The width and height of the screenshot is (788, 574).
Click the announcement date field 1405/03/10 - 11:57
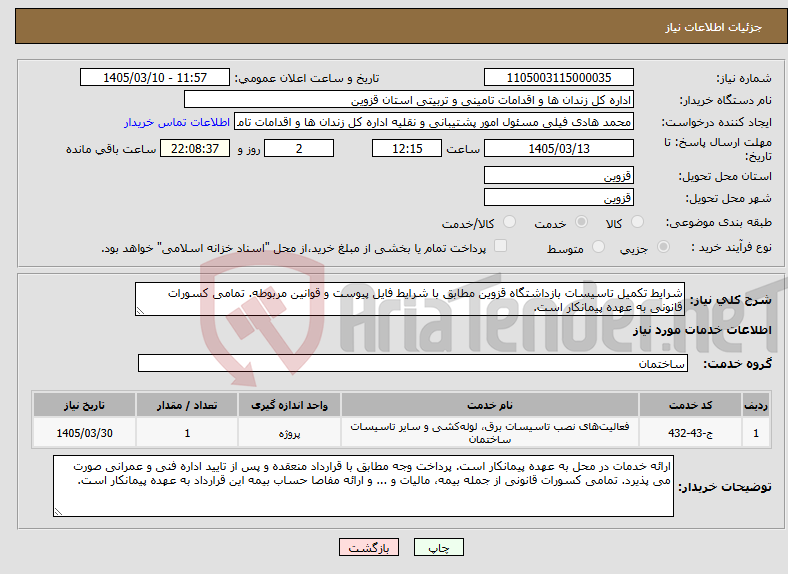pyautogui.click(x=155, y=77)
